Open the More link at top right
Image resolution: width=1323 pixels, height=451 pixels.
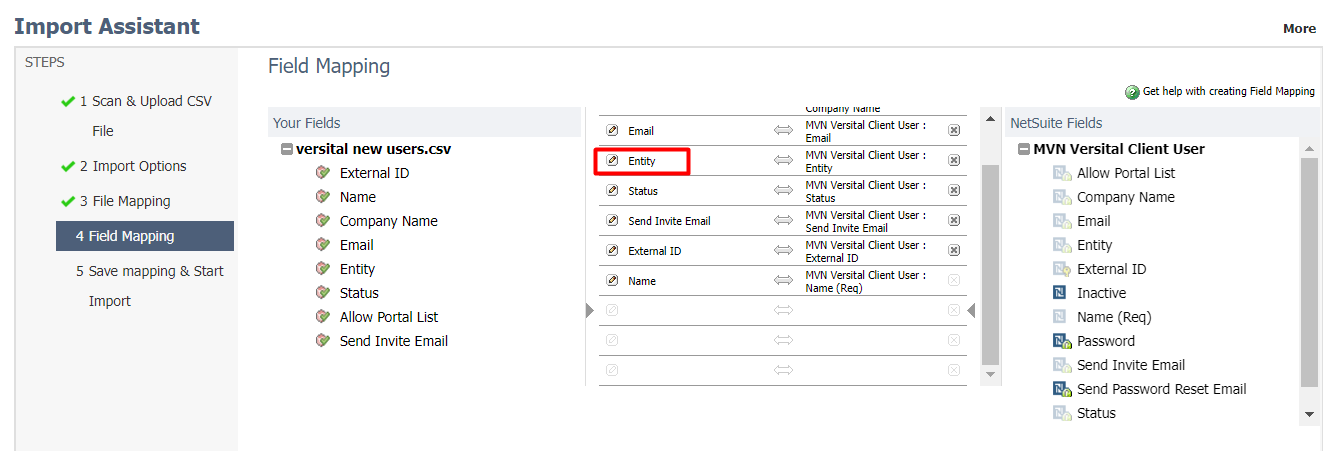pyautogui.click(x=1299, y=29)
